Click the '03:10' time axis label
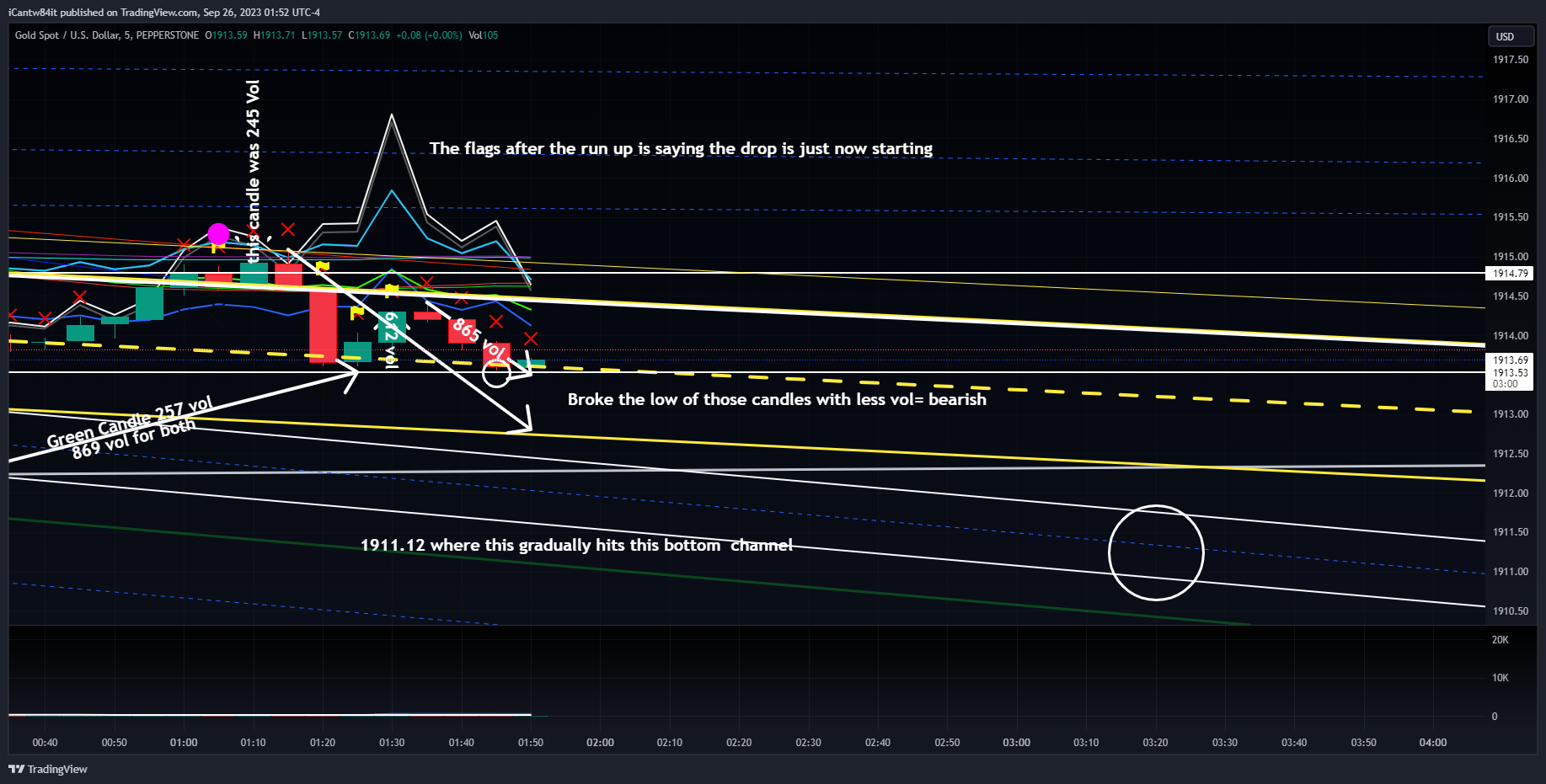1546x784 pixels. pyautogui.click(x=1086, y=743)
